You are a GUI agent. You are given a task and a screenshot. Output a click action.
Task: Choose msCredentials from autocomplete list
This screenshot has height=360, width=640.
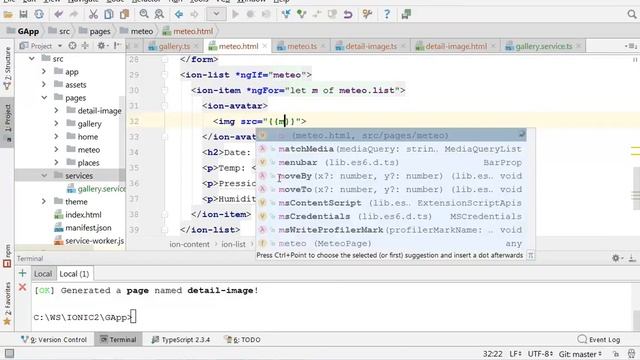(x=391, y=216)
